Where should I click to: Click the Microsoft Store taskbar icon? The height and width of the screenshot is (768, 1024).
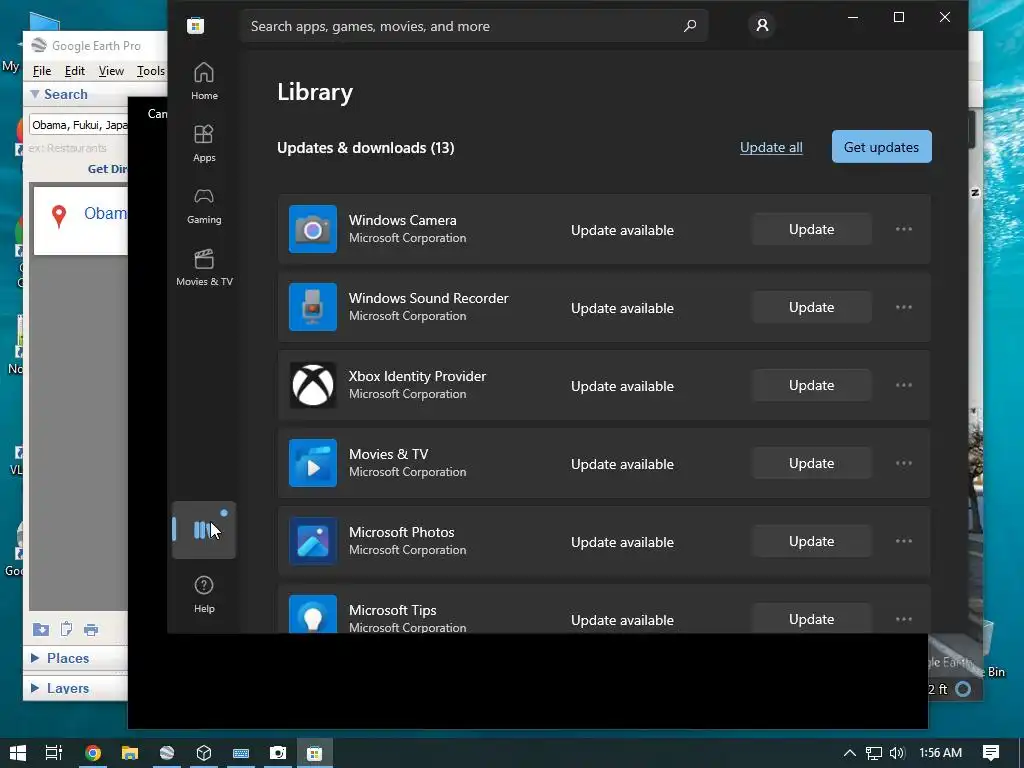point(315,753)
